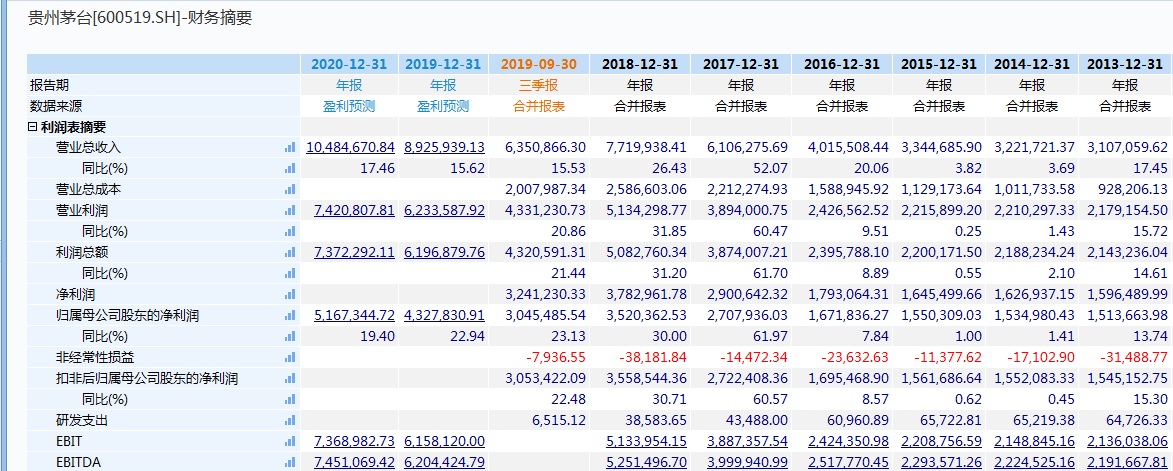The width and height of the screenshot is (1173, 471).
Task: Open EBITDA link 6,204,424.79
Action: [x=444, y=464]
